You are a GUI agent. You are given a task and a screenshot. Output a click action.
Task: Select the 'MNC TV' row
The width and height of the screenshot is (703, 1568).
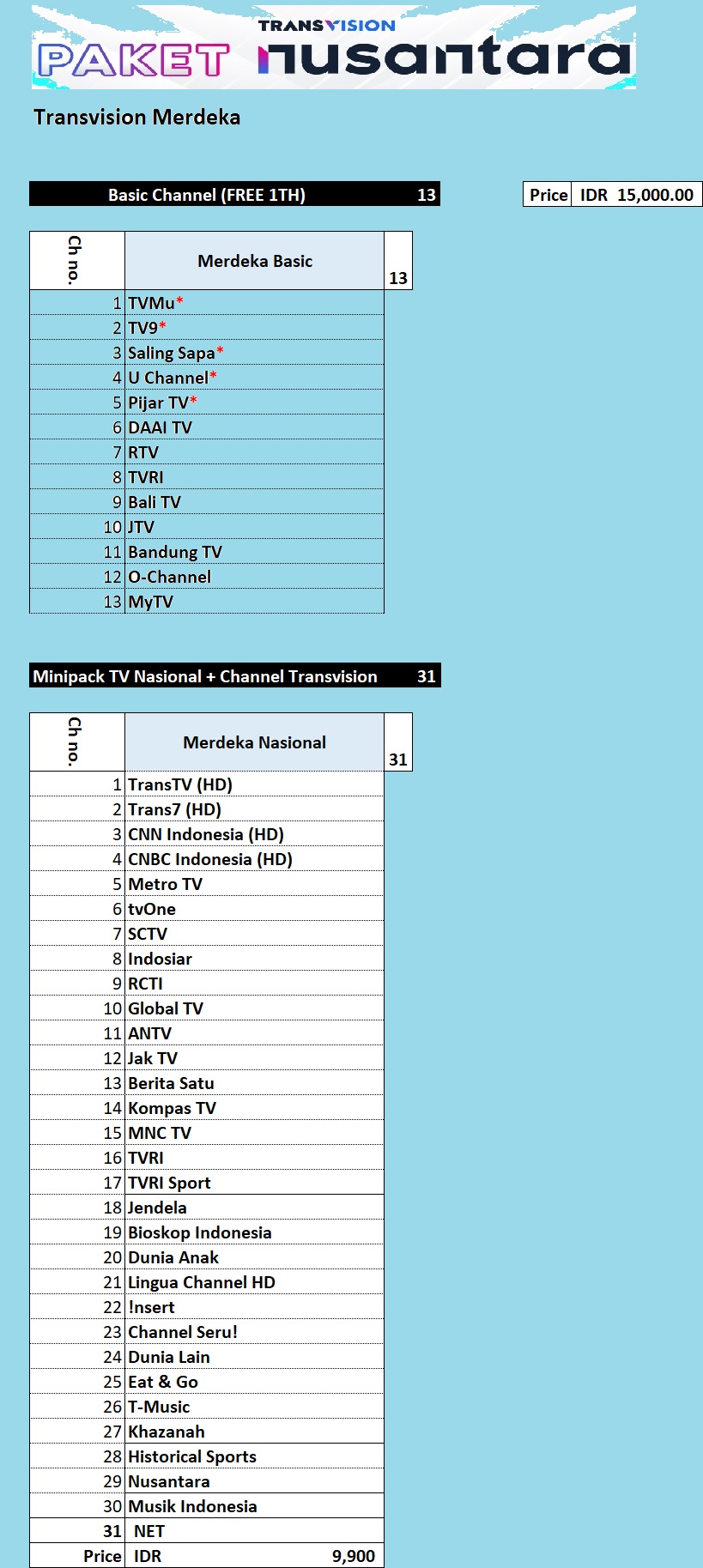coord(207,1132)
